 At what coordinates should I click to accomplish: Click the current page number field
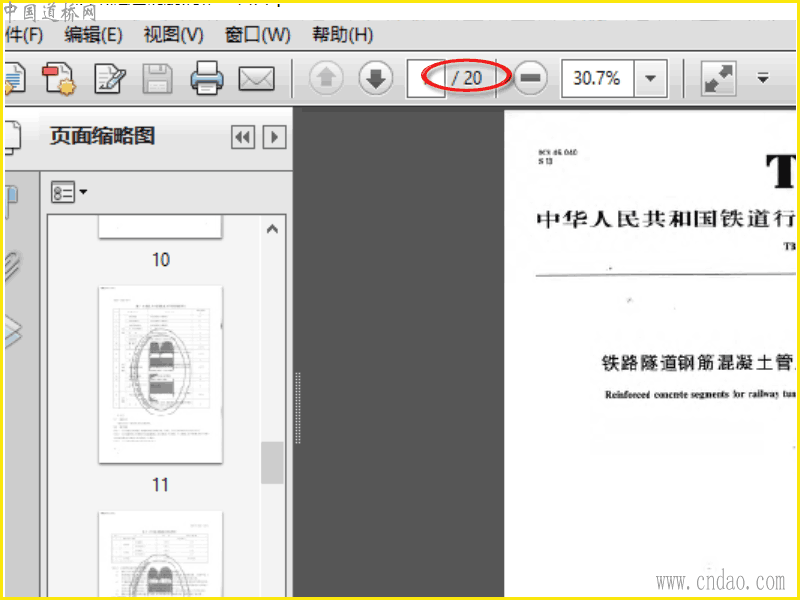pyautogui.click(x=426, y=79)
